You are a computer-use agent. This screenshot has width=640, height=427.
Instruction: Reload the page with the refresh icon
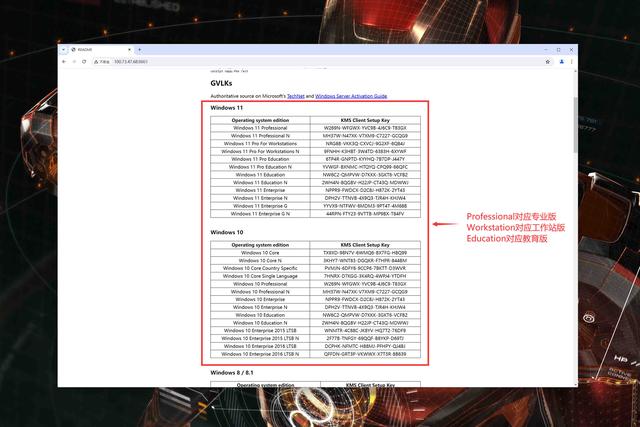coord(84,62)
